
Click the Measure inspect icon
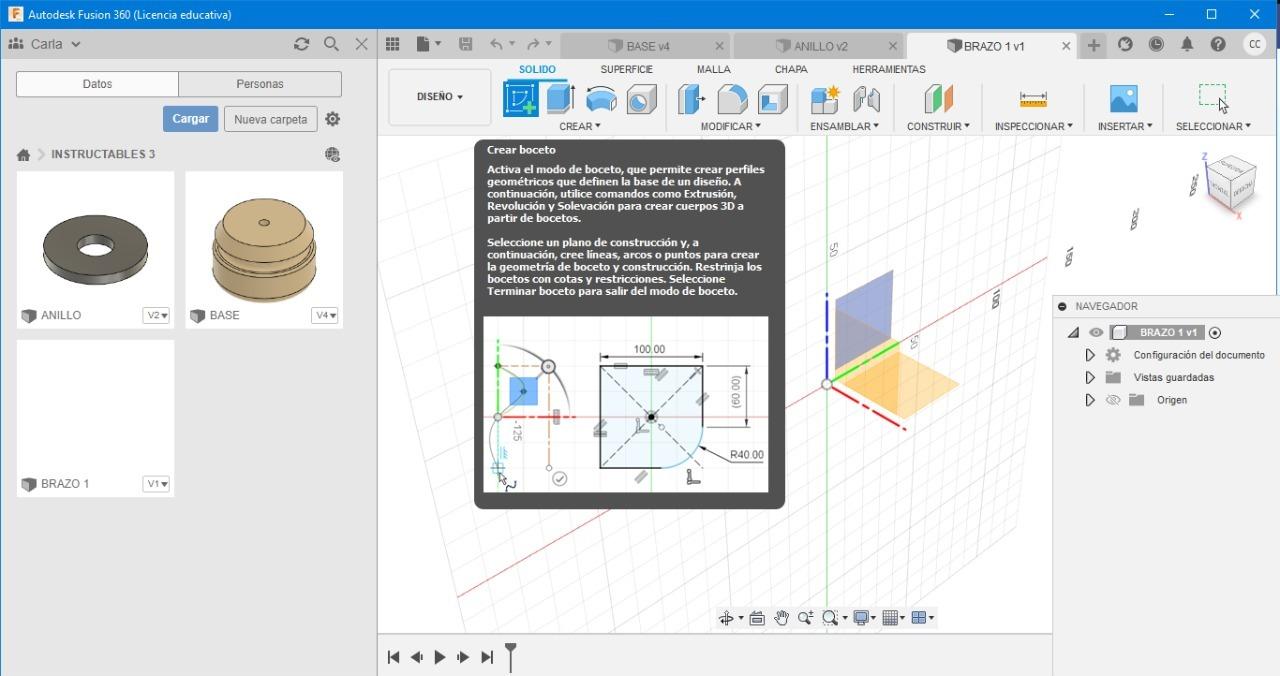click(1033, 99)
